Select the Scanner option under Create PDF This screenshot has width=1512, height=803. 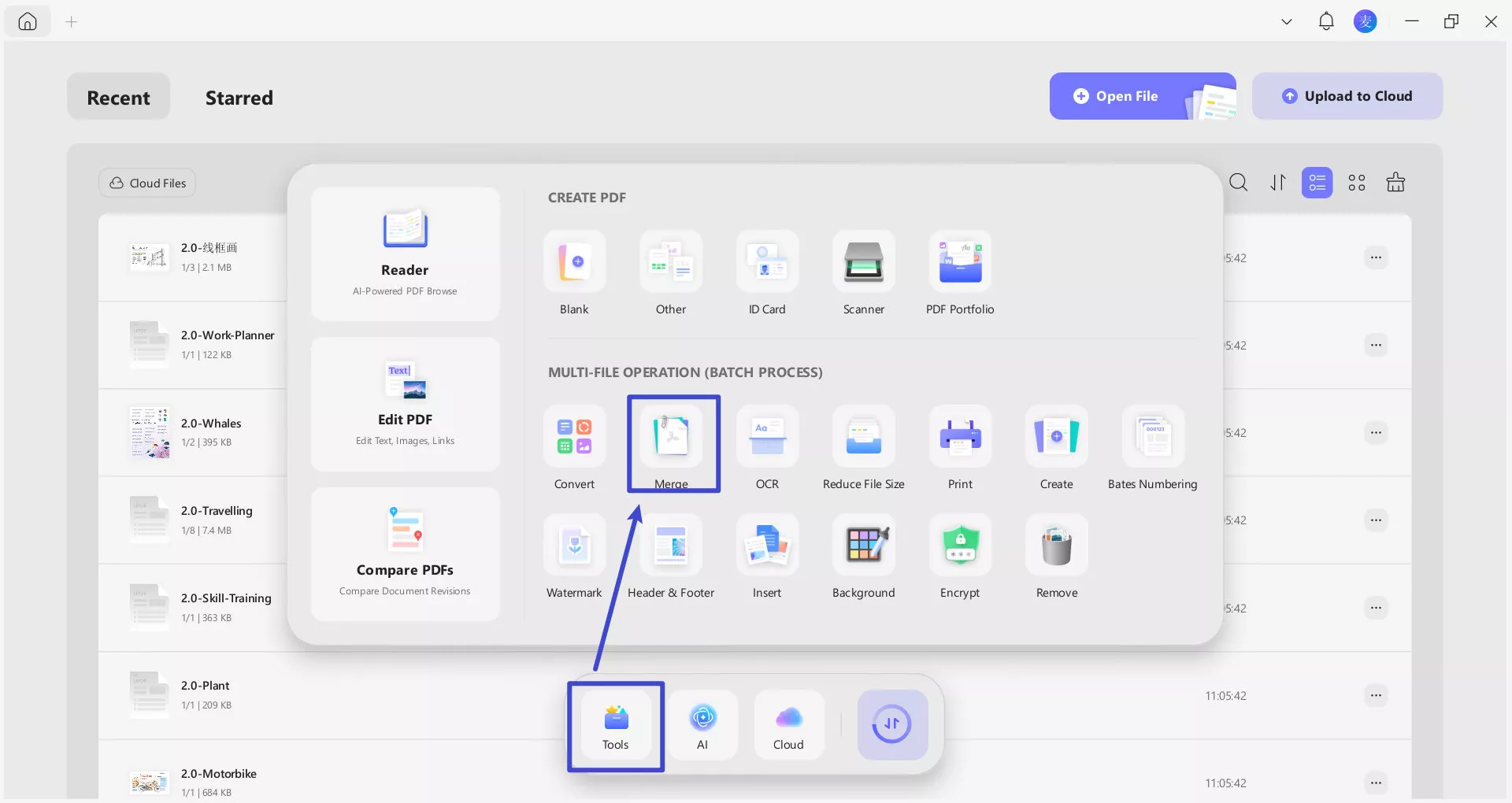click(863, 268)
